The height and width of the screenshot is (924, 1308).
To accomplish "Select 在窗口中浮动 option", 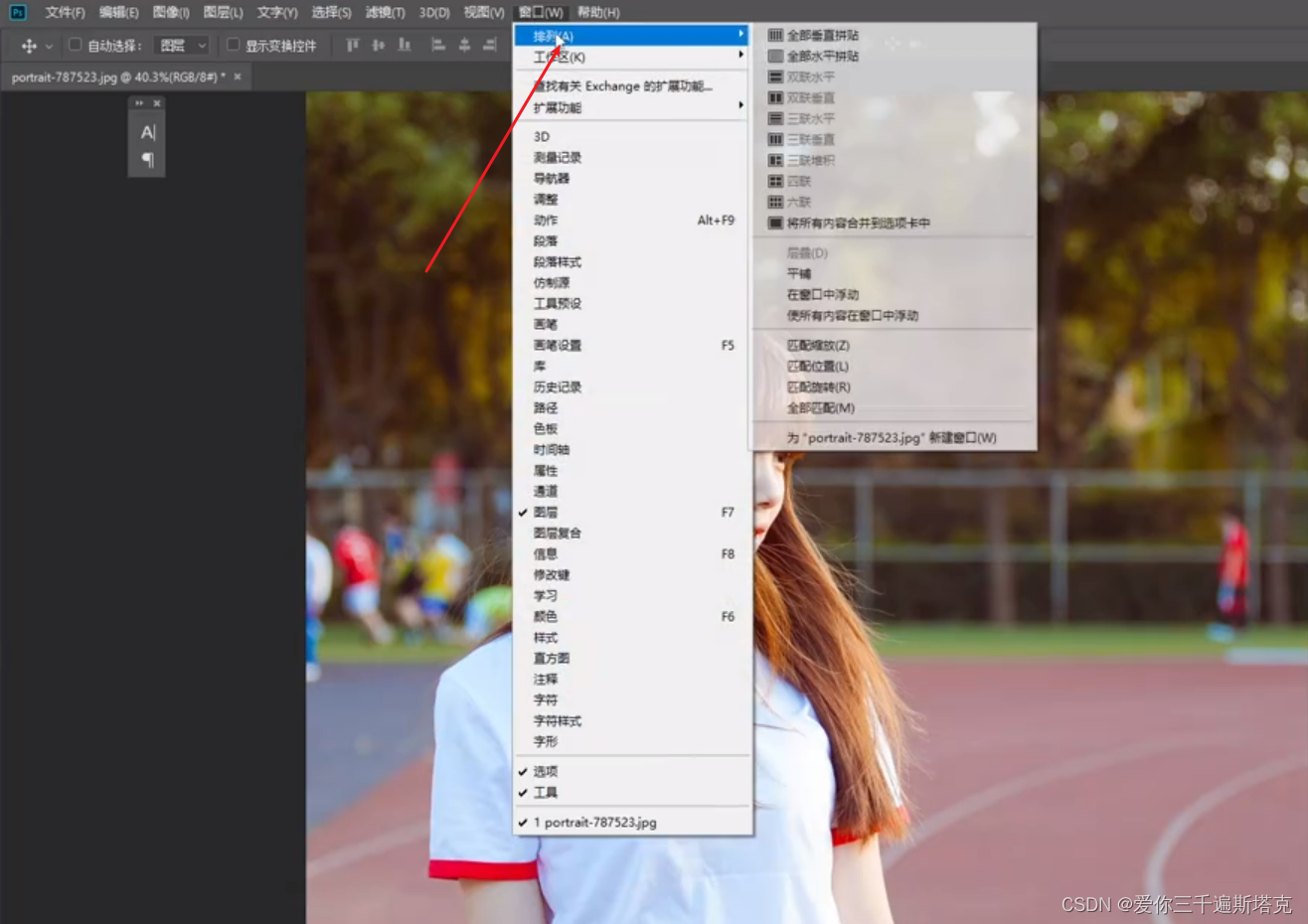I will click(893, 294).
